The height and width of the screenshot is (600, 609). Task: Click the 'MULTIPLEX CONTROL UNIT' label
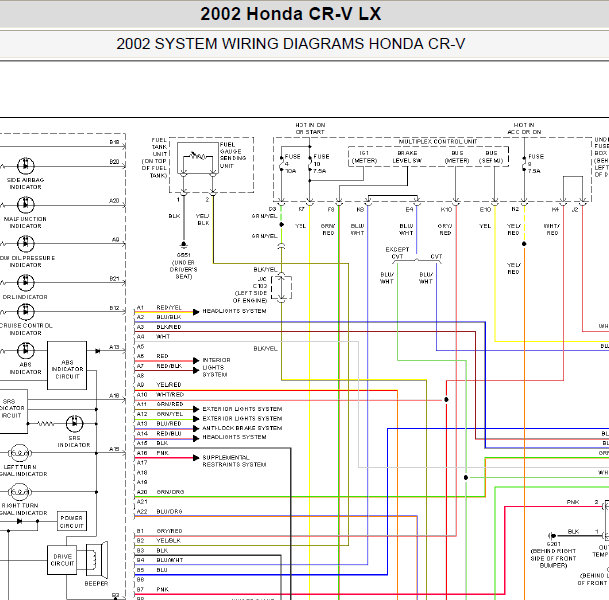(x=438, y=142)
